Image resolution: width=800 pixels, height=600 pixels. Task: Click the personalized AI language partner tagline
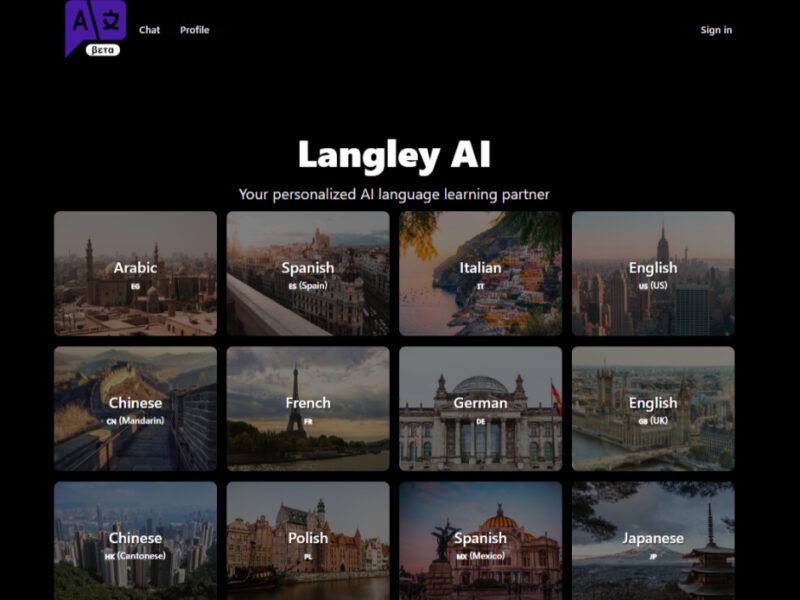(394, 194)
